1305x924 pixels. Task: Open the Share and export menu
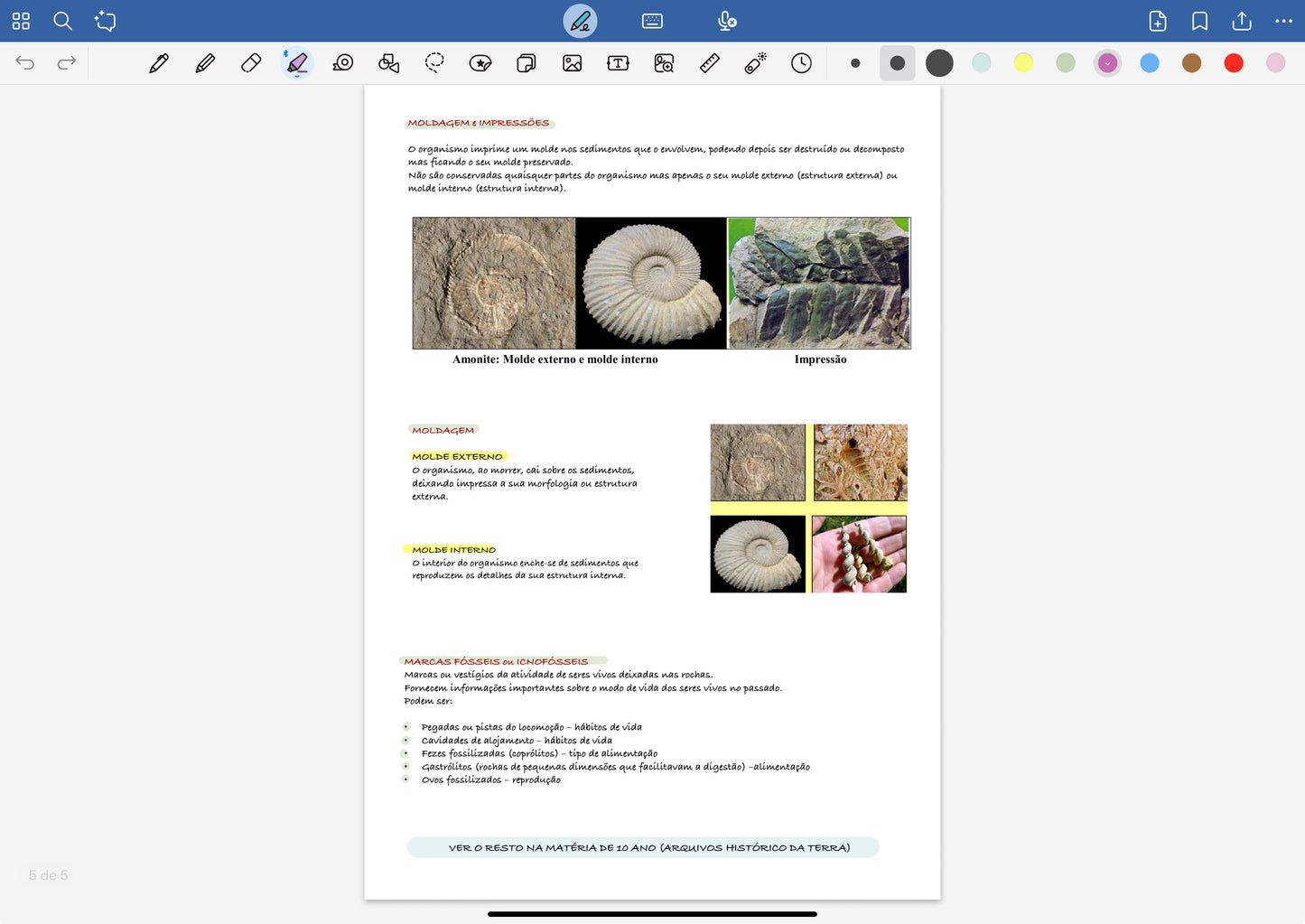pyautogui.click(x=1242, y=21)
